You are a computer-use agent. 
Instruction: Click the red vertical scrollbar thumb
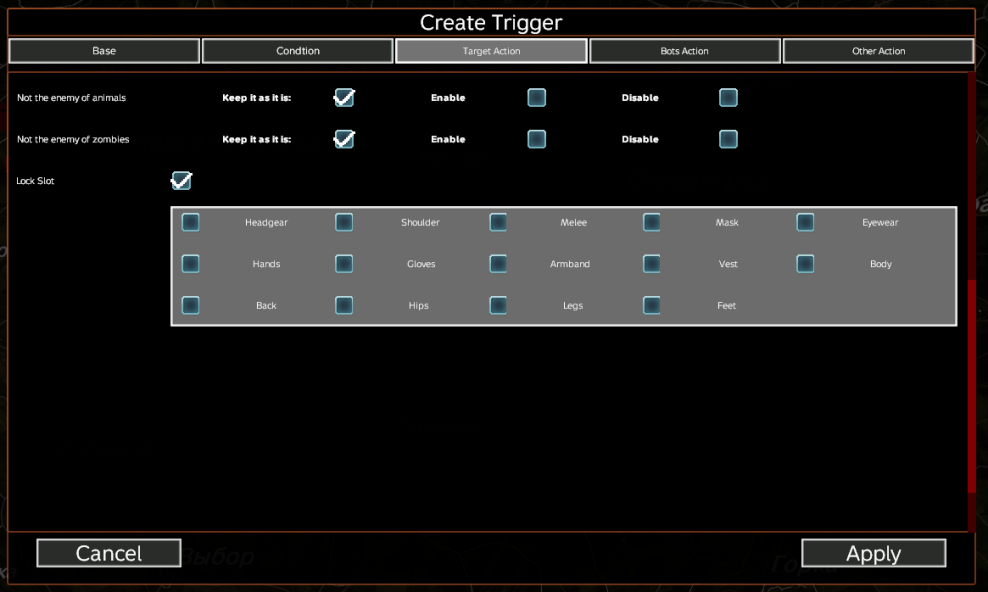tap(971, 385)
